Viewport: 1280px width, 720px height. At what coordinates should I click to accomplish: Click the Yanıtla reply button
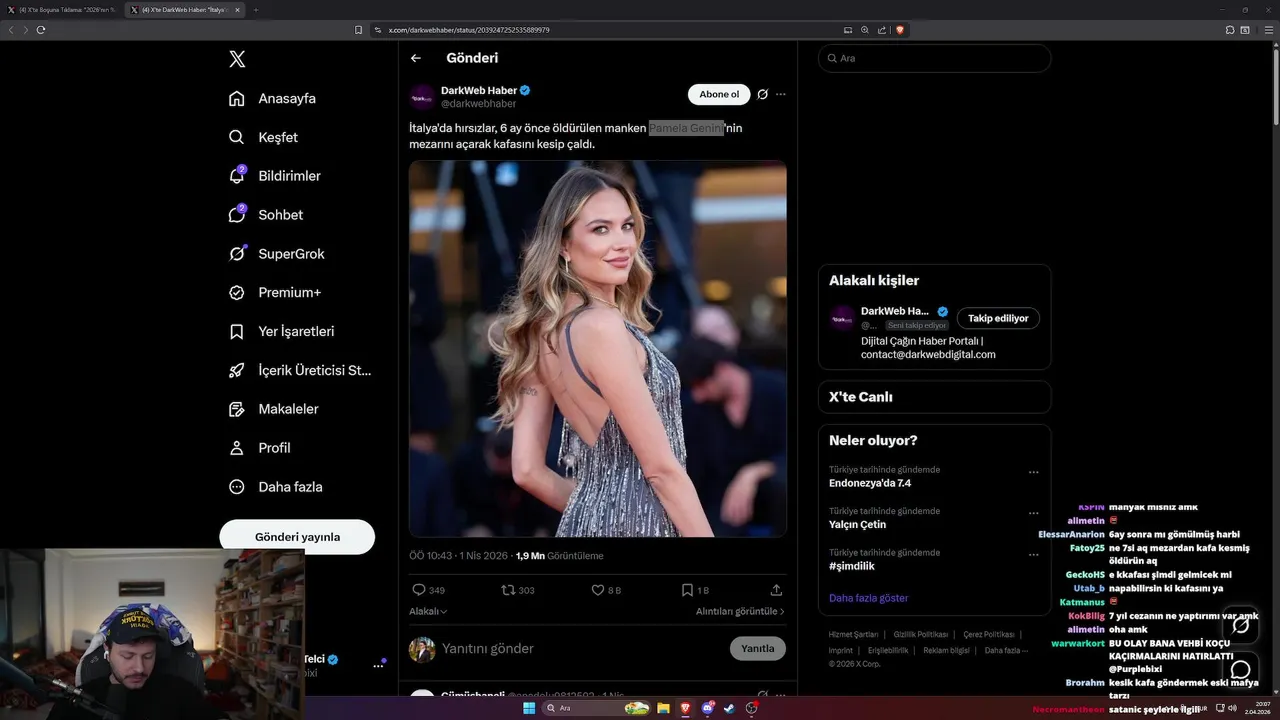click(x=758, y=648)
